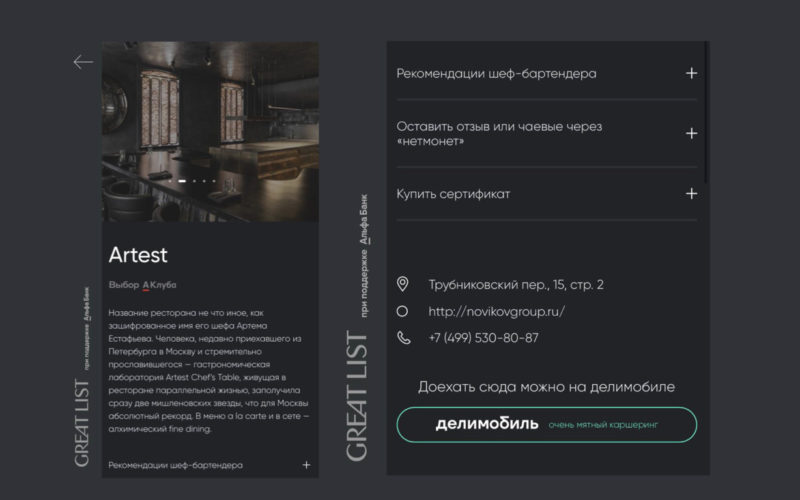The height and width of the screenshot is (500, 800).
Task: Click the active carousel dash indicator
Action: click(182, 181)
